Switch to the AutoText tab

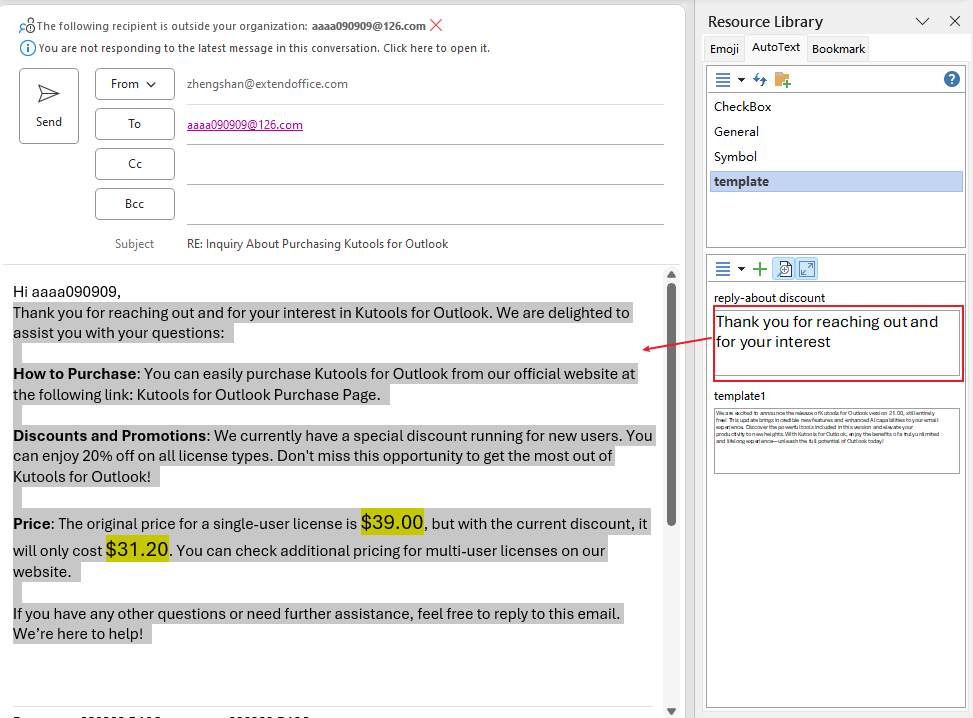tap(776, 47)
